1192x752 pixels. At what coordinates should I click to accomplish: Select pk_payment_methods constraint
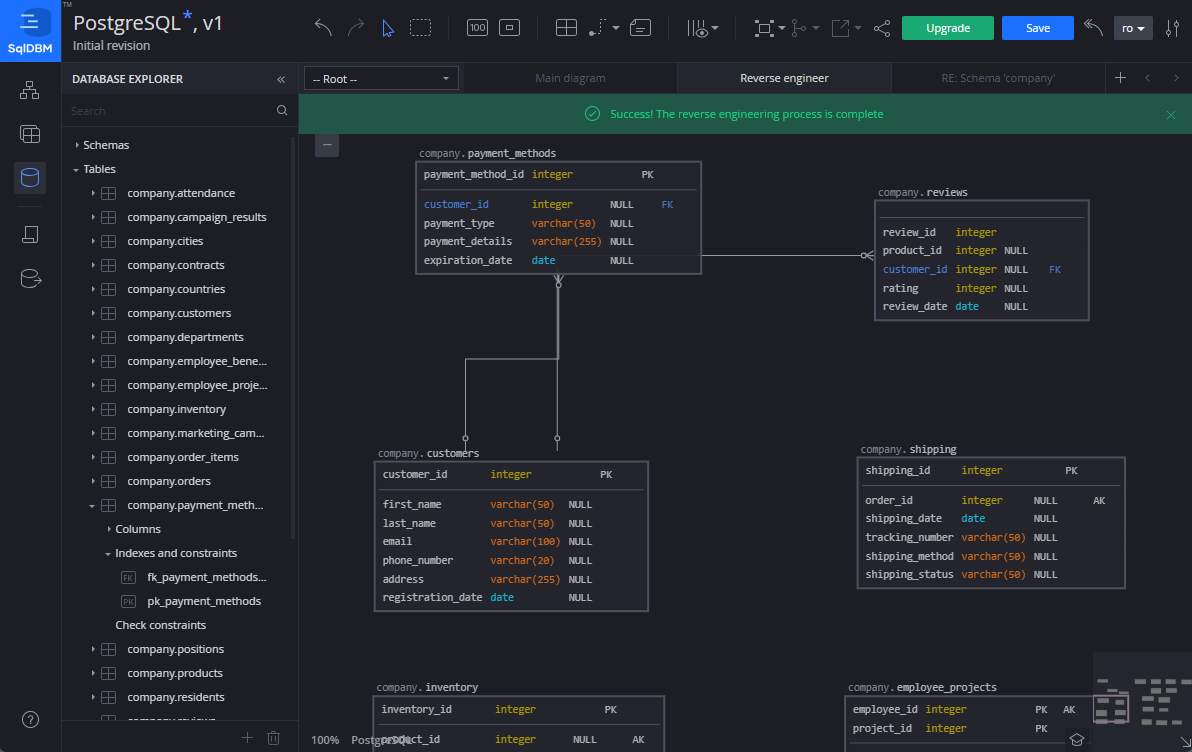[204, 601]
